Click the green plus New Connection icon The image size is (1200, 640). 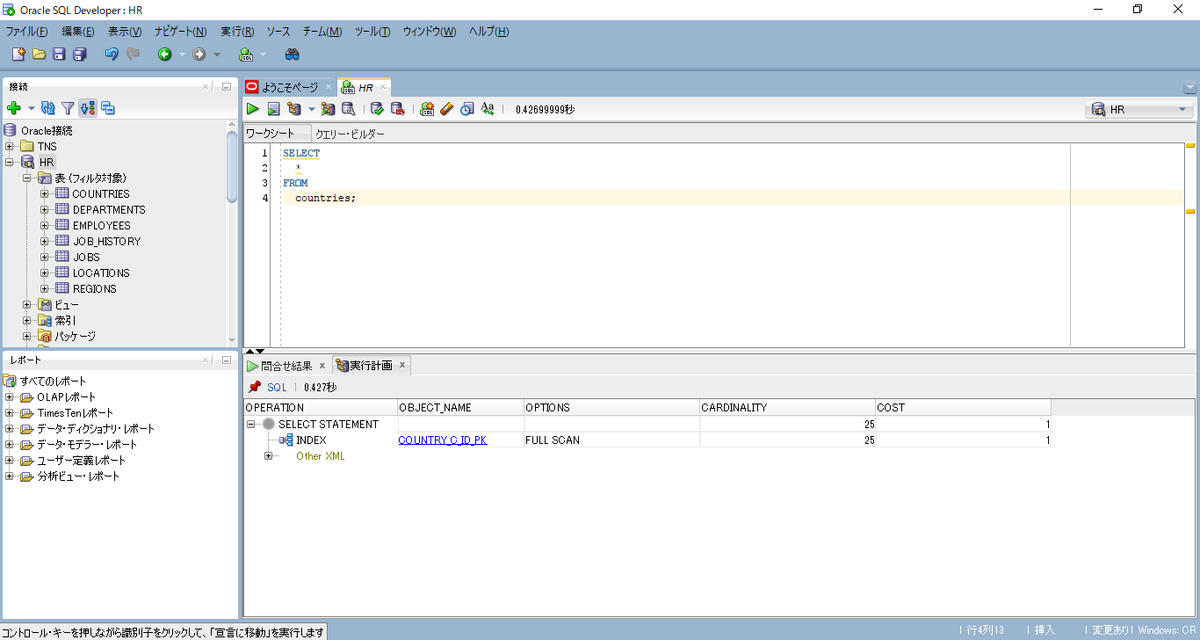(x=14, y=108)
